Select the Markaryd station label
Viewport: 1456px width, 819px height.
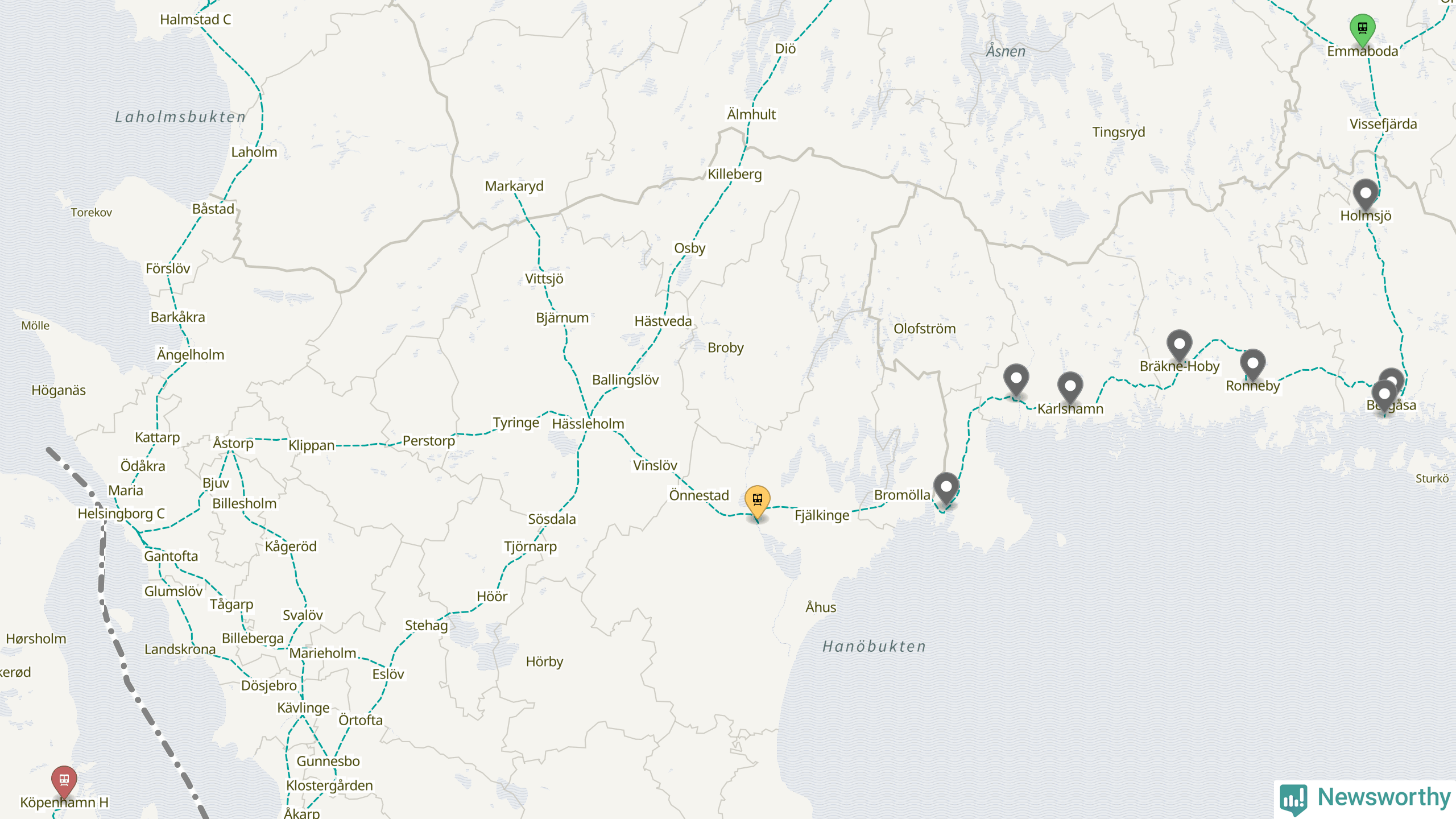tap(514, 186)
